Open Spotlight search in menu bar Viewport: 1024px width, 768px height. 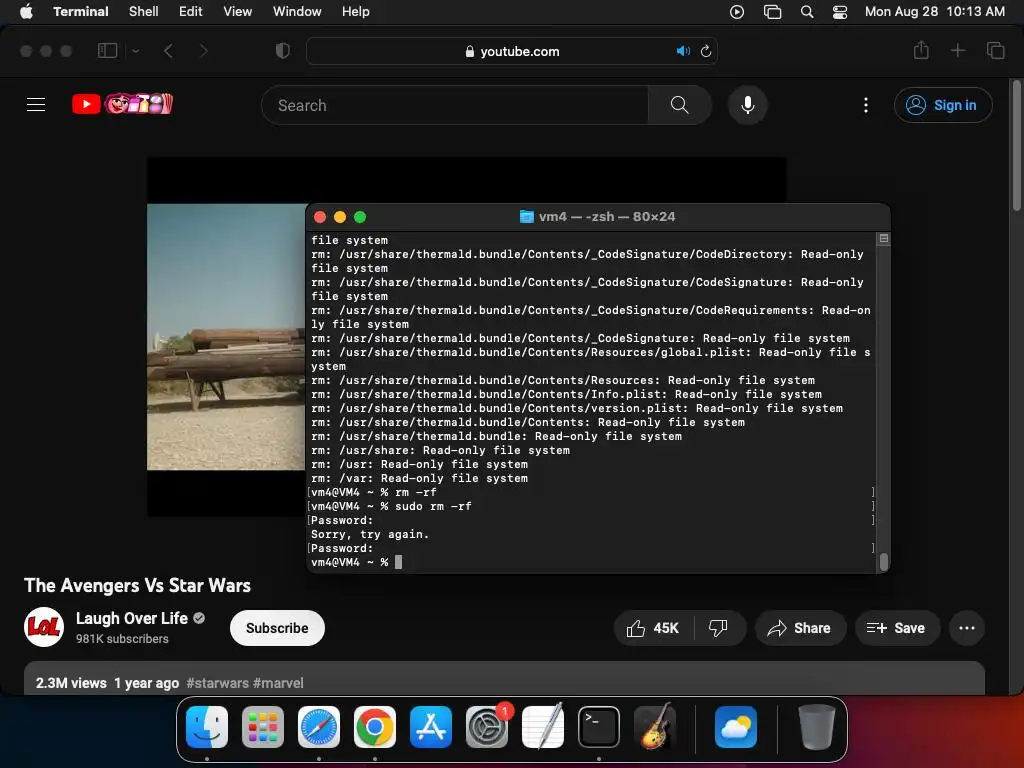[x=807, y=12]
